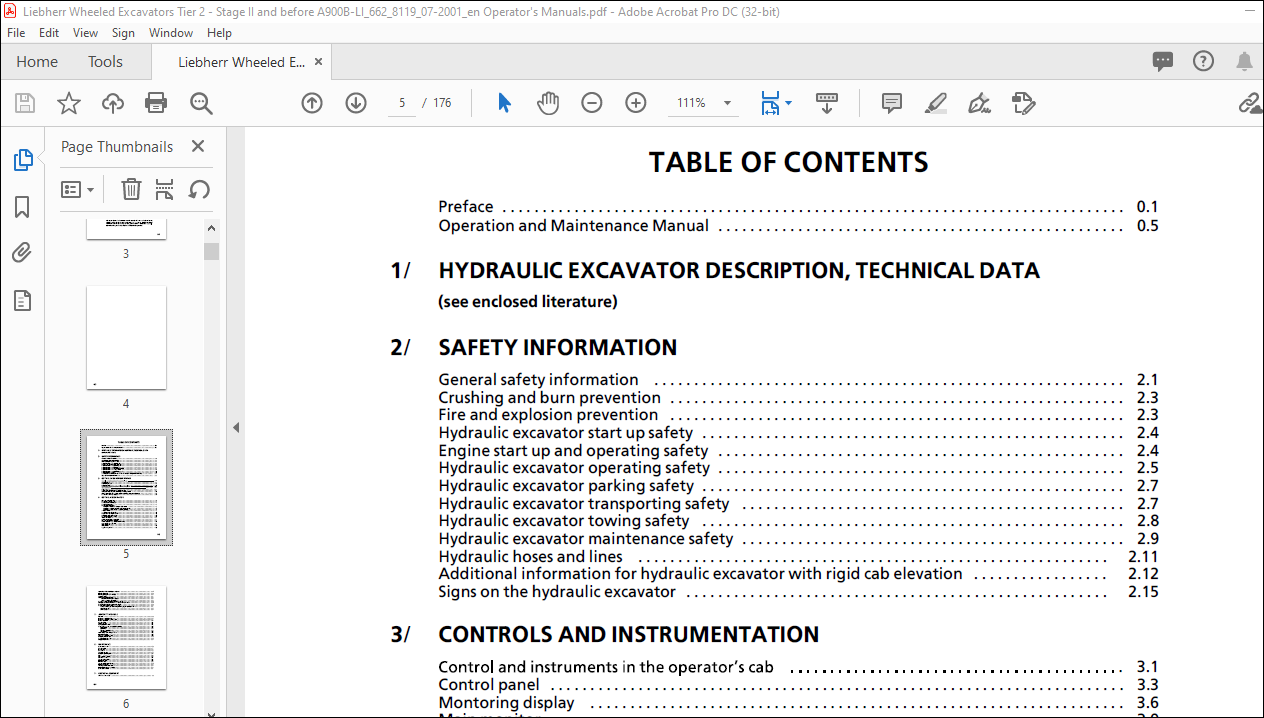Open the Bookmarks panel icon

click(x=22, y=207)
